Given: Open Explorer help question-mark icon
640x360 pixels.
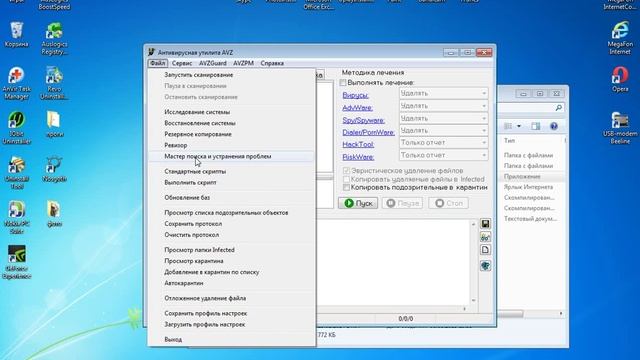Looking at the screenshot, I should pos(554,126).
